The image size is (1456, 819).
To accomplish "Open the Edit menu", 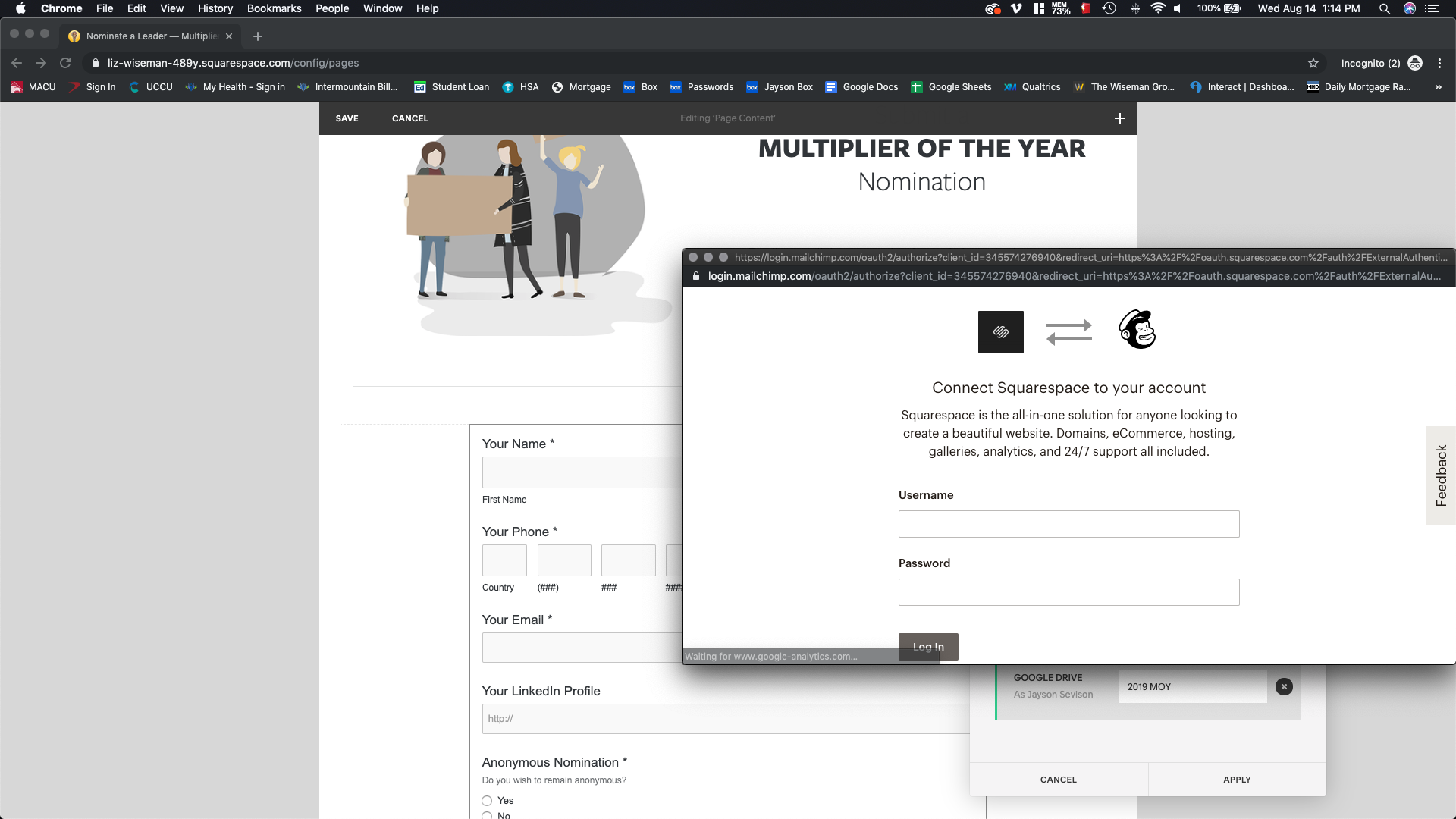I will [136, 8].
